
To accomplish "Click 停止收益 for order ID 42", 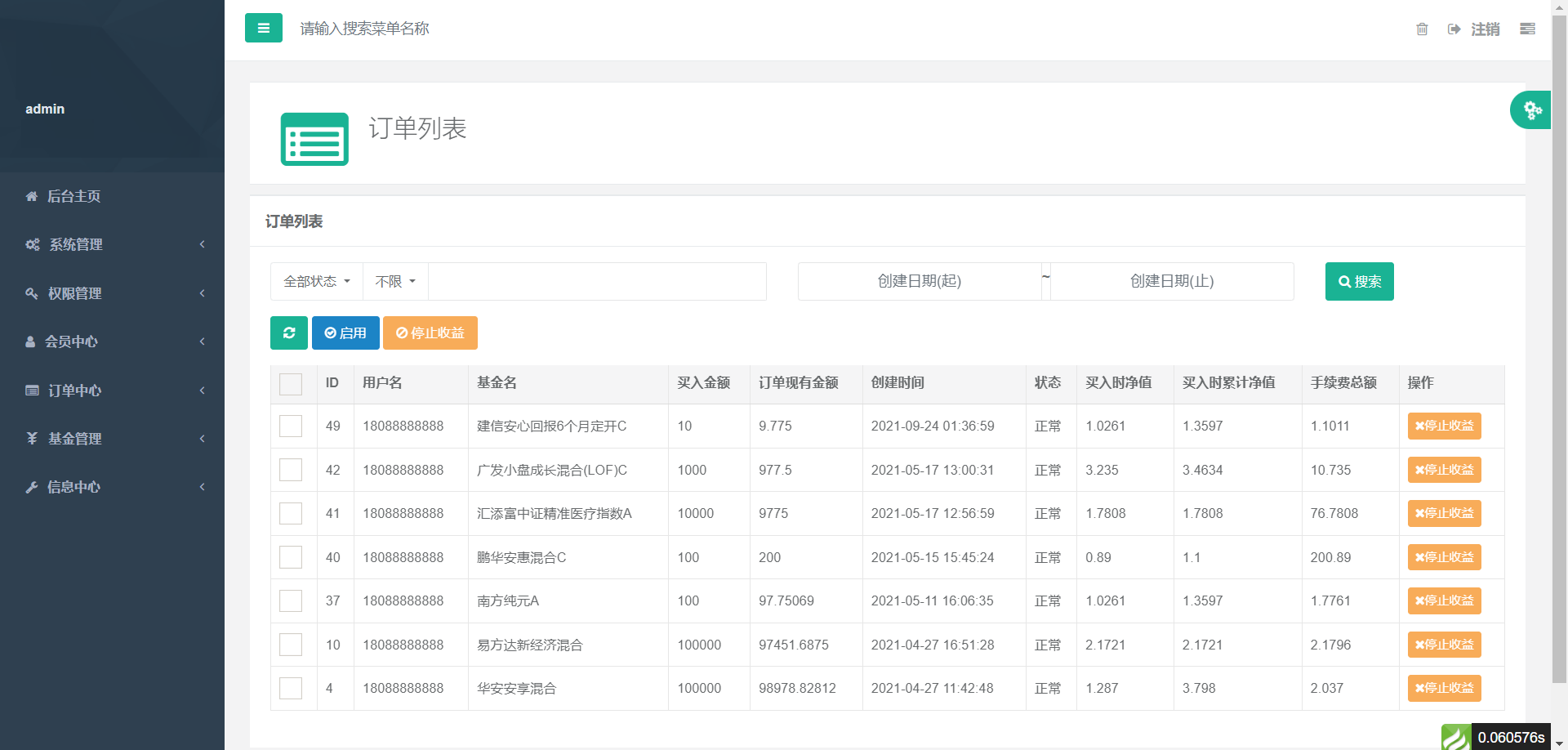I will click(1444, 470).
